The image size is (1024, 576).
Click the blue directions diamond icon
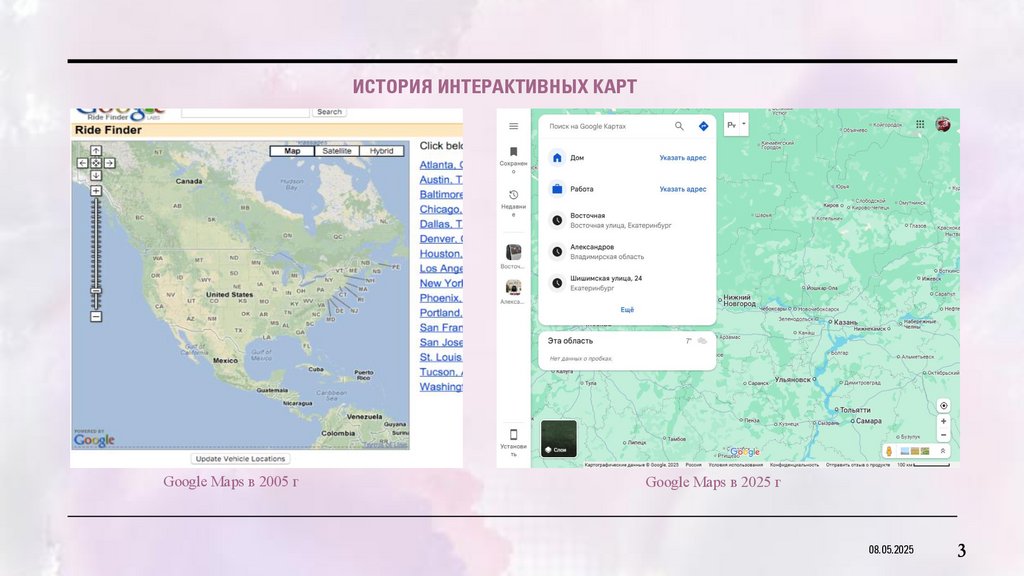tap(703, 126)
